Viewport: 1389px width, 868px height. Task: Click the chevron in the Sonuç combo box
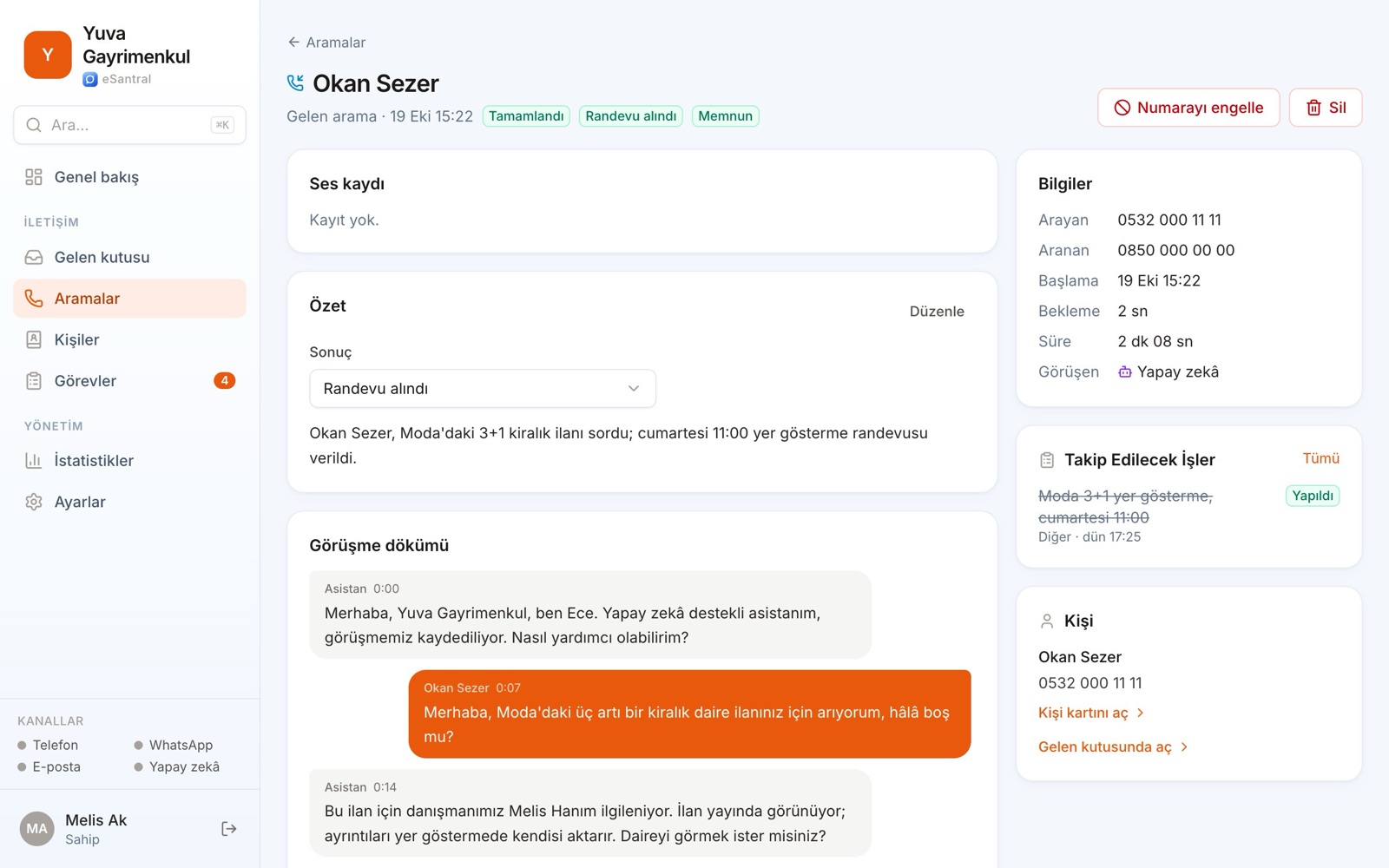(634, 389)
